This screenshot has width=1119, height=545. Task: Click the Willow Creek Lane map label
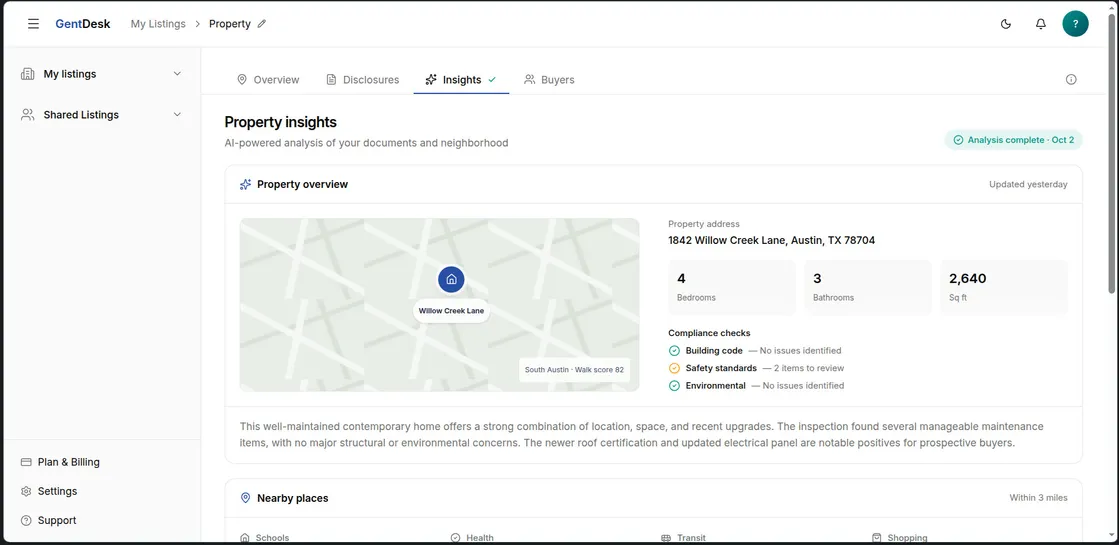(x=451, y=311)
